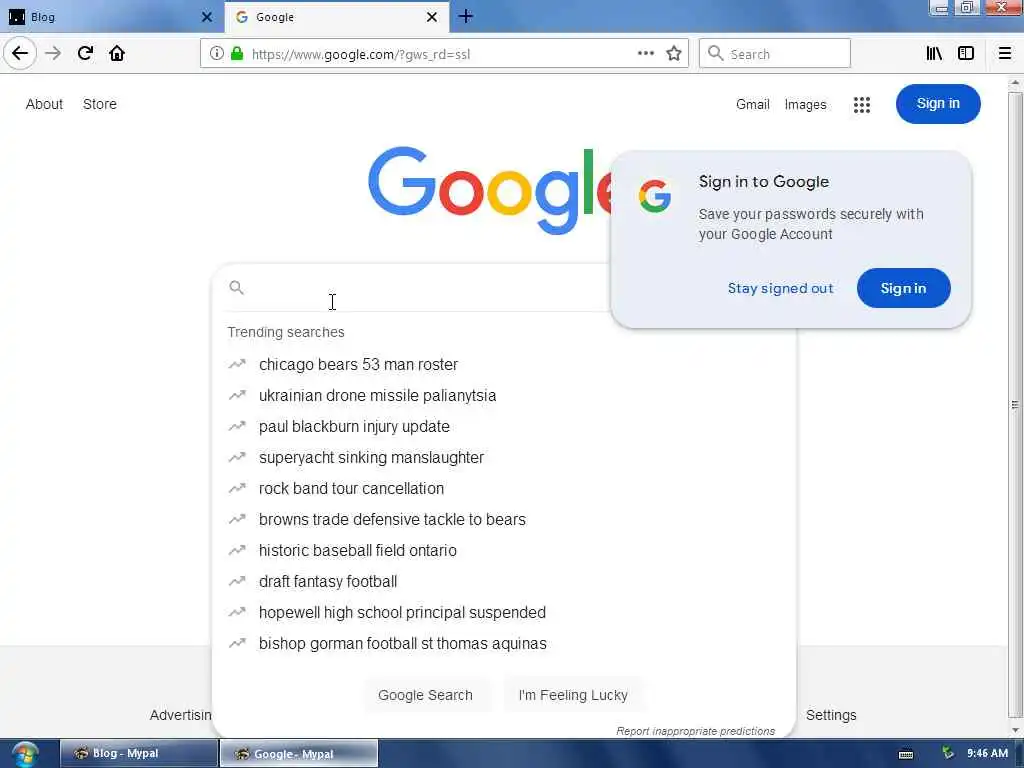The width and height of the screenshot is (1024, 768).
Task: Reload the current page
Action: 85,54
